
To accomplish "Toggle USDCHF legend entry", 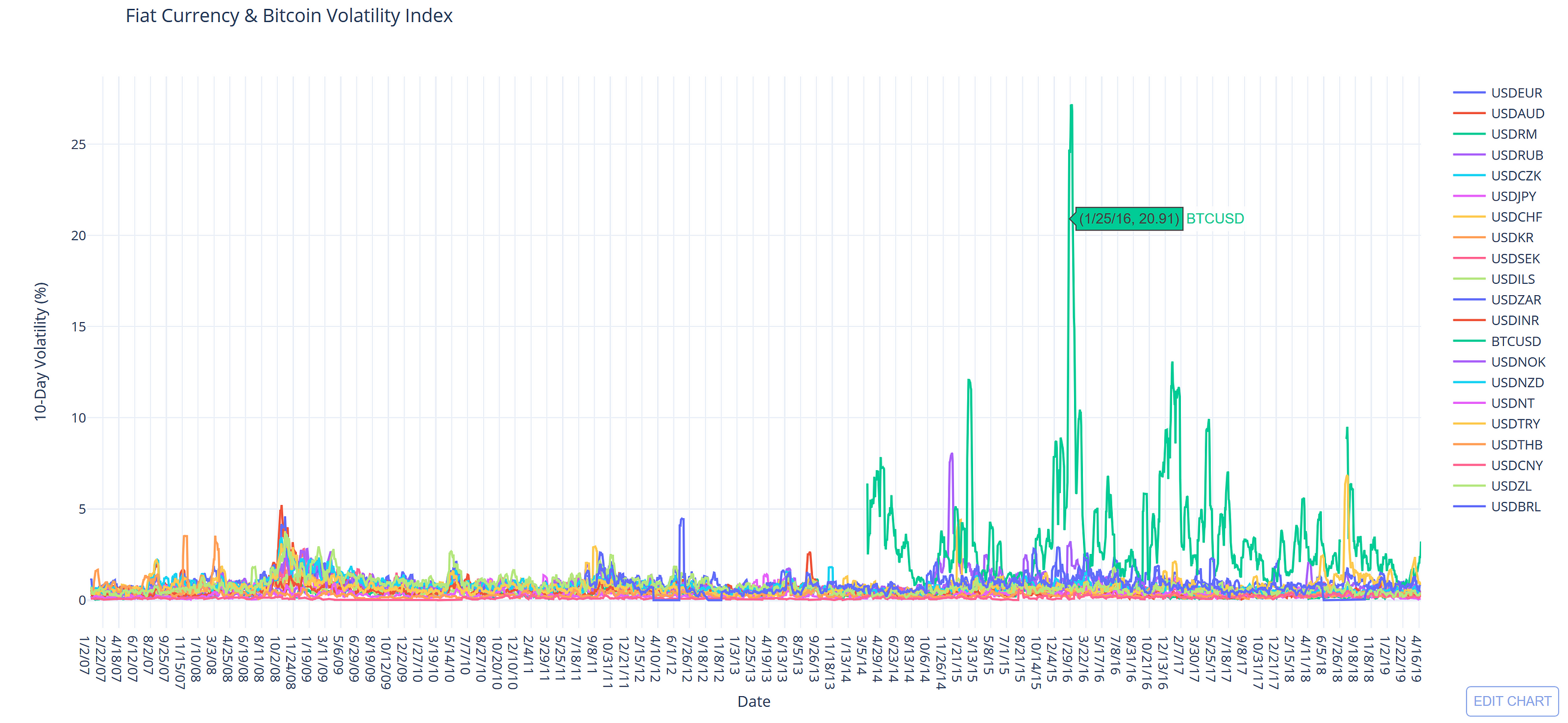I will point(1498,217).
